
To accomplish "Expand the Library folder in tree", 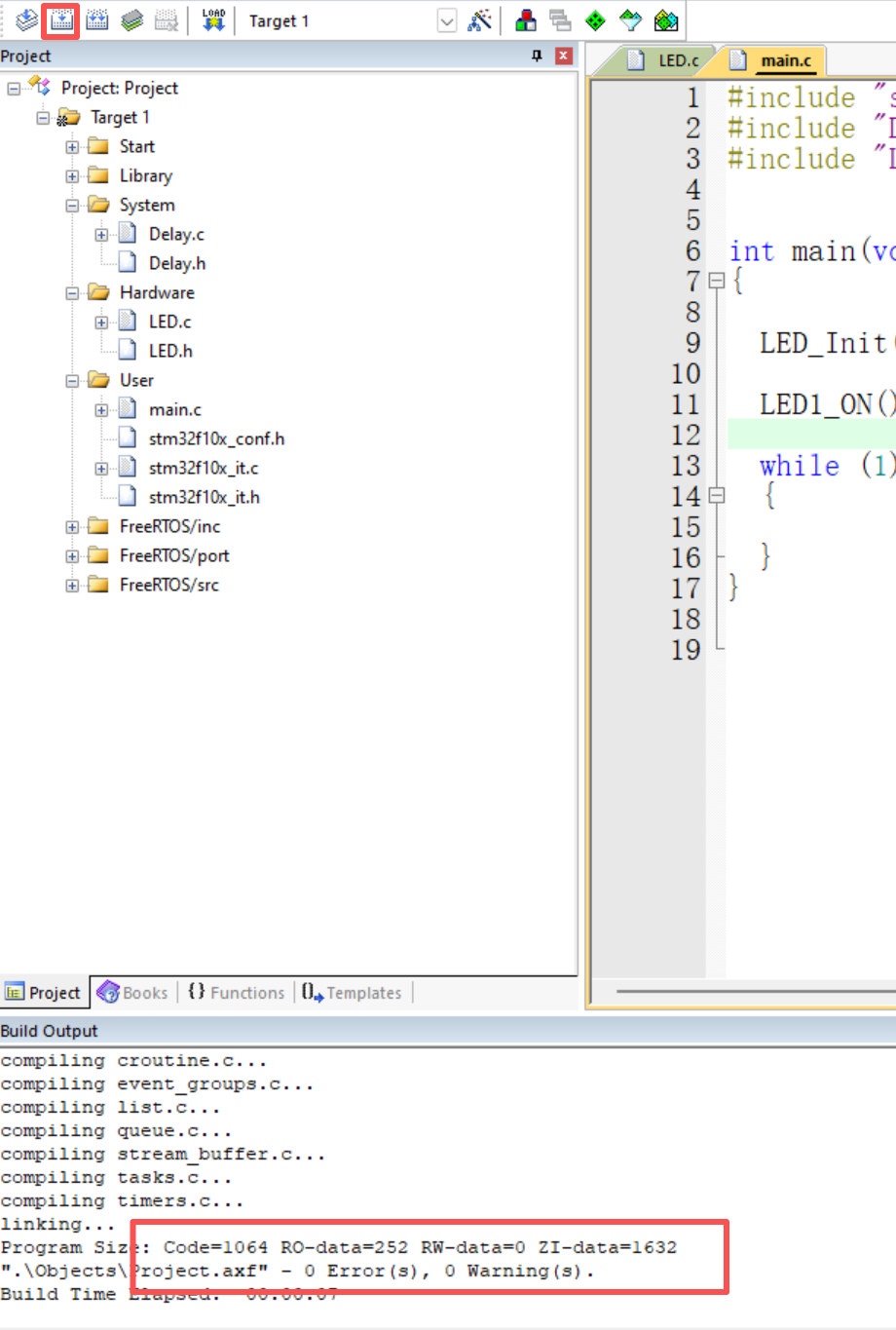I will click(72, 176).
